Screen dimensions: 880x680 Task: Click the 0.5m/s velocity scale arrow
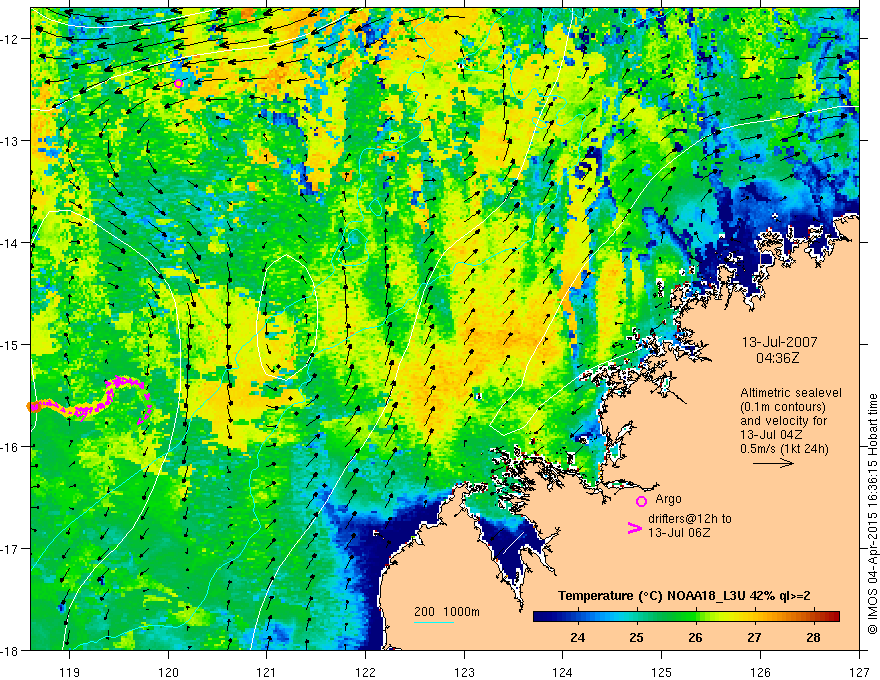point(773,463)
